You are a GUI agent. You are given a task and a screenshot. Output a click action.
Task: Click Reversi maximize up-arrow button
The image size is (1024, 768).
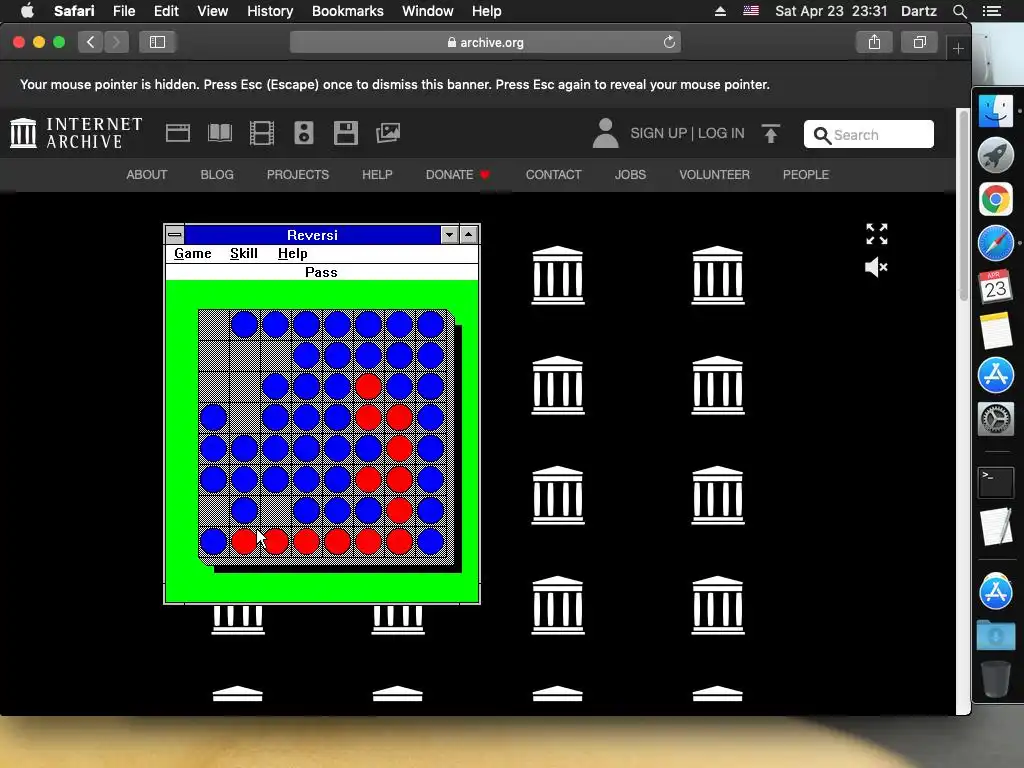tap(469, 234)
